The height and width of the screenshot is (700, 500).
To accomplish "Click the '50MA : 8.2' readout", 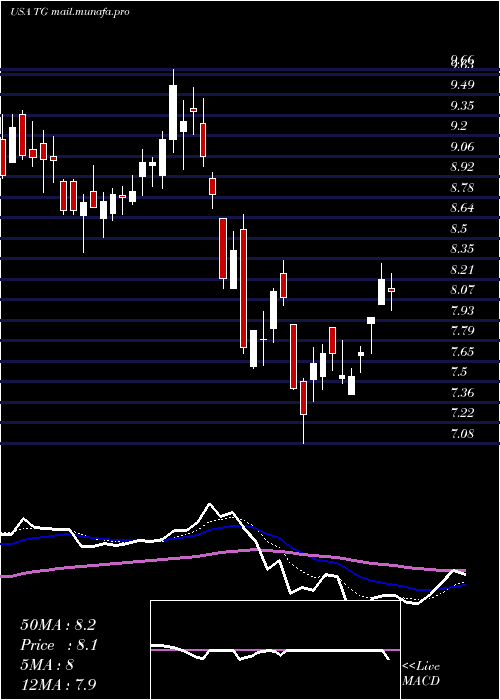I will coord(58,625).
